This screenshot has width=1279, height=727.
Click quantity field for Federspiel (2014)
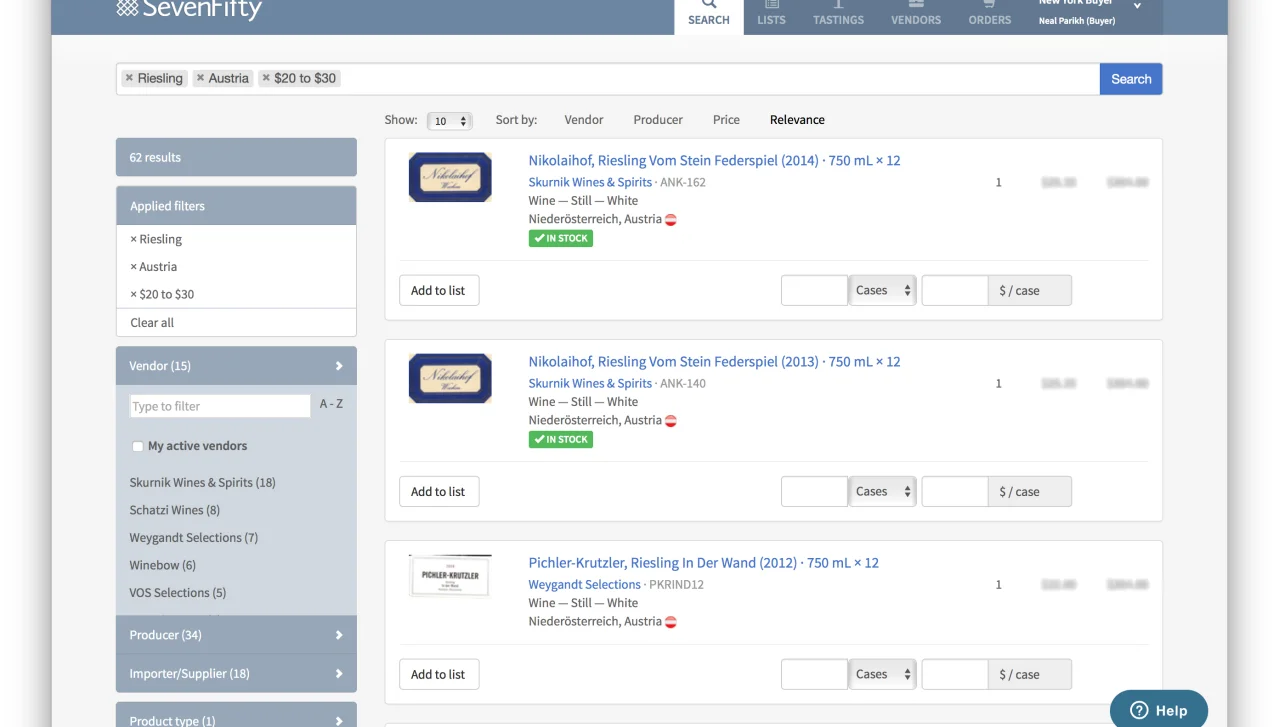point(814,291)
